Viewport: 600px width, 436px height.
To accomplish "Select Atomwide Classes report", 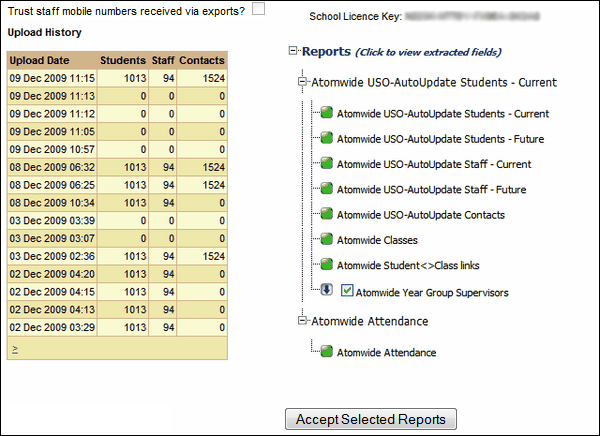I will click(377, 240).
